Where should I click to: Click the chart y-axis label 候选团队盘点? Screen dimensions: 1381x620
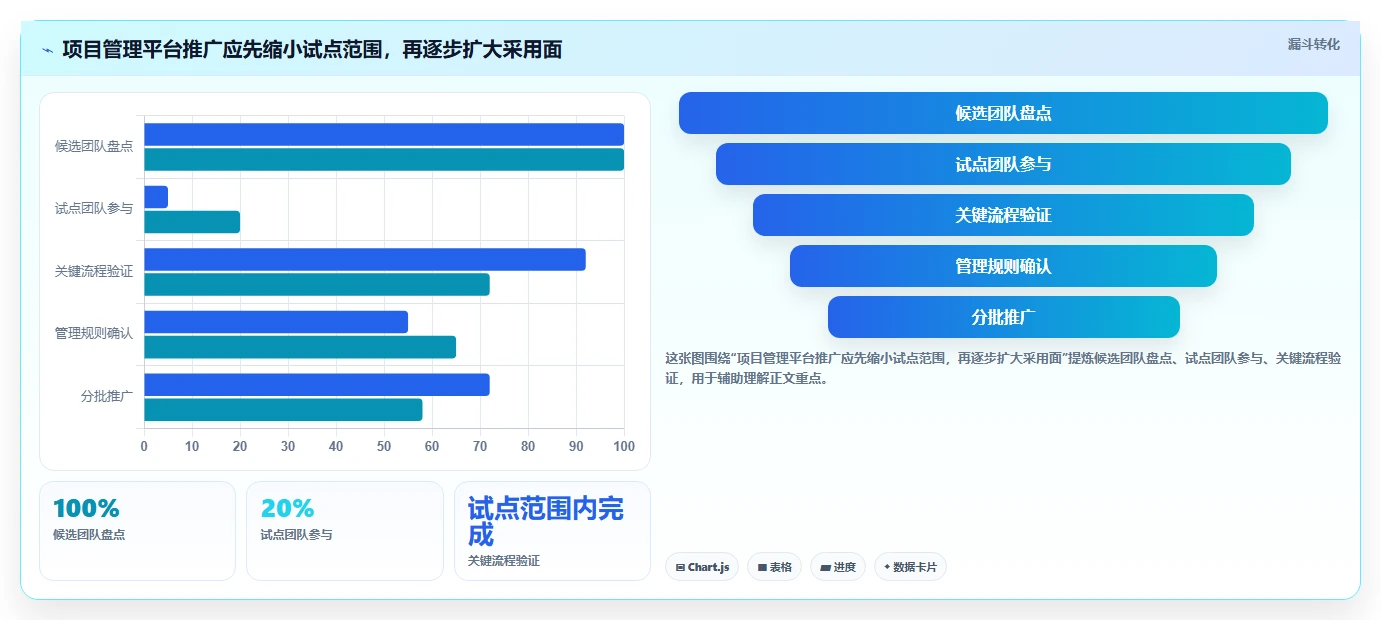point(94,146)
